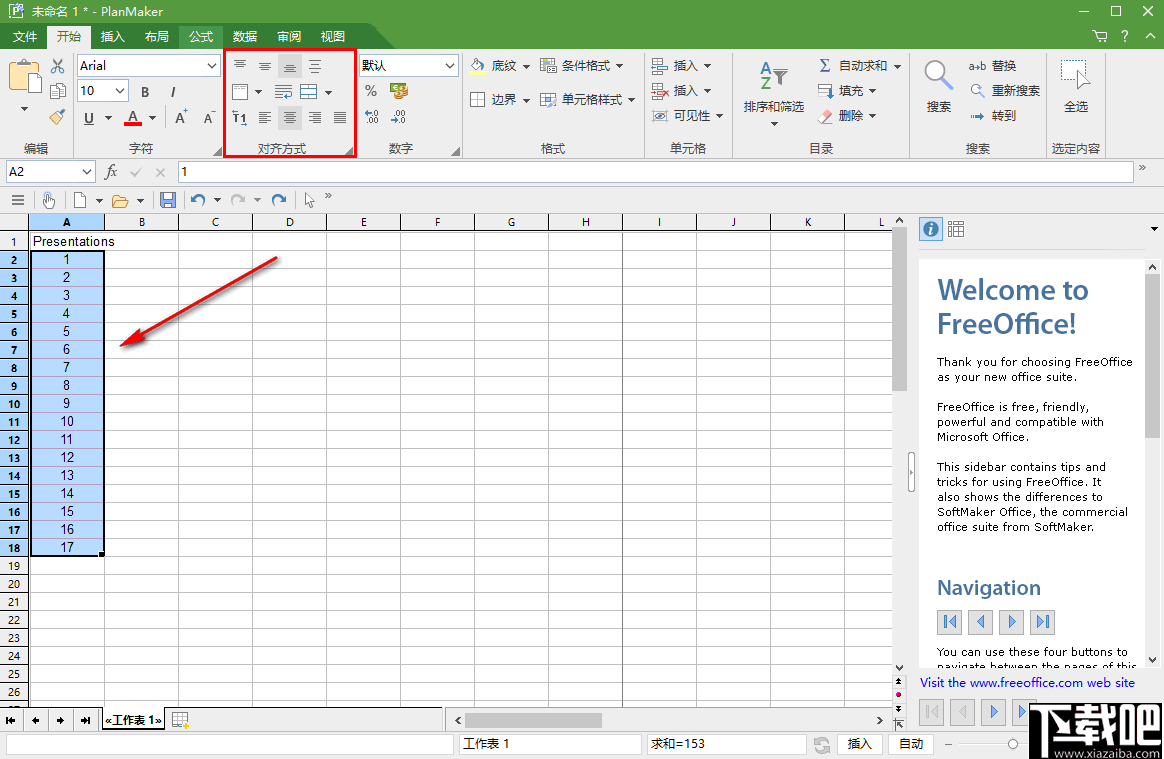
Task: Click the percent style icon
Action: pos(370,89)
